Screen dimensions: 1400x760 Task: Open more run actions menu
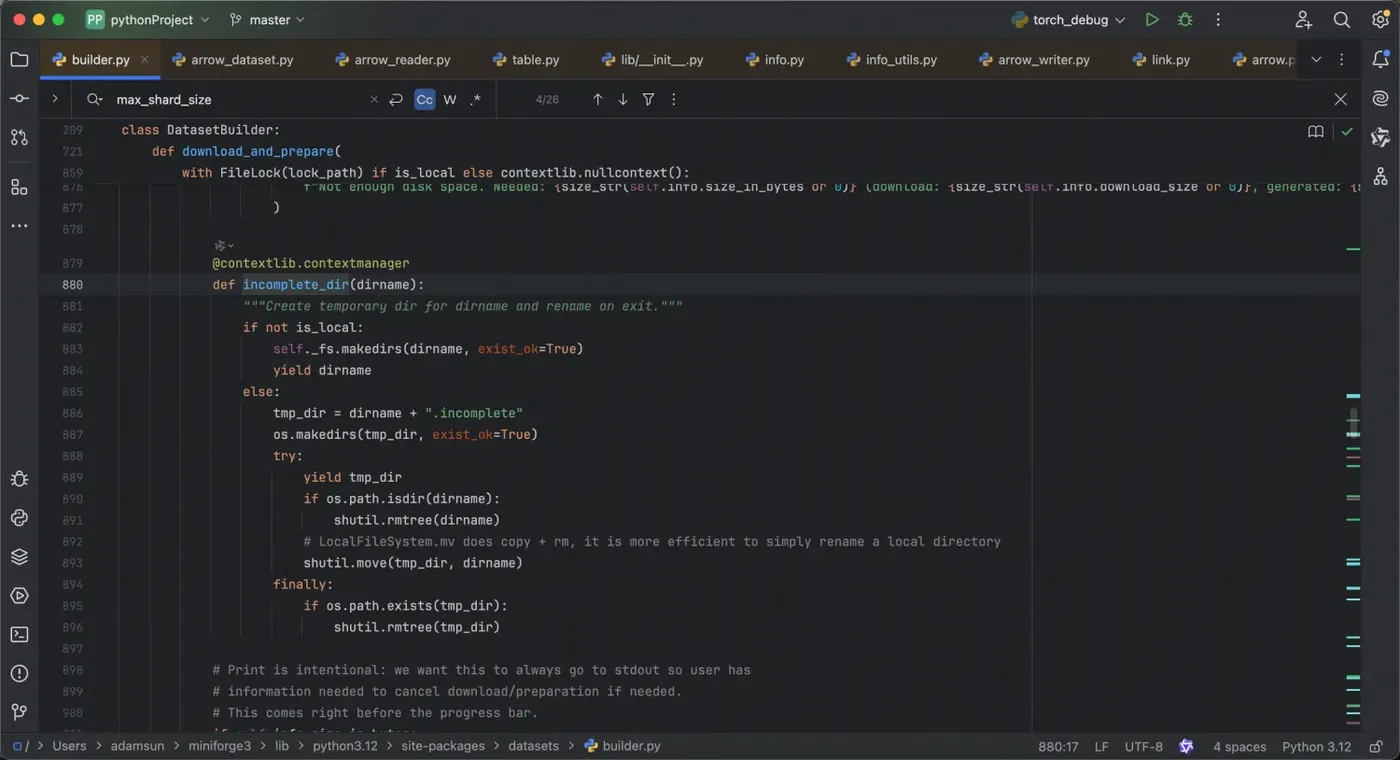click(1218, 20)
